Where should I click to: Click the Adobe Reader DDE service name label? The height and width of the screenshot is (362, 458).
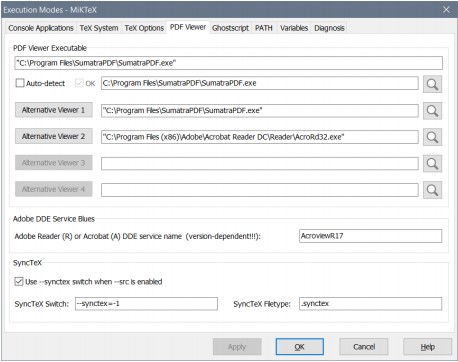point(137,236)
